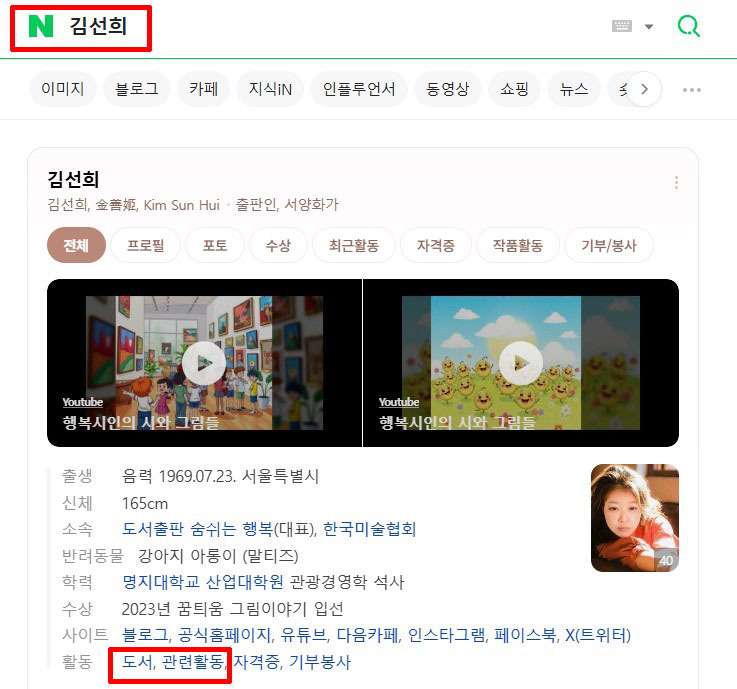Select the 뉴스 search tab
This screenshot has height=689, width=737.
574,89
